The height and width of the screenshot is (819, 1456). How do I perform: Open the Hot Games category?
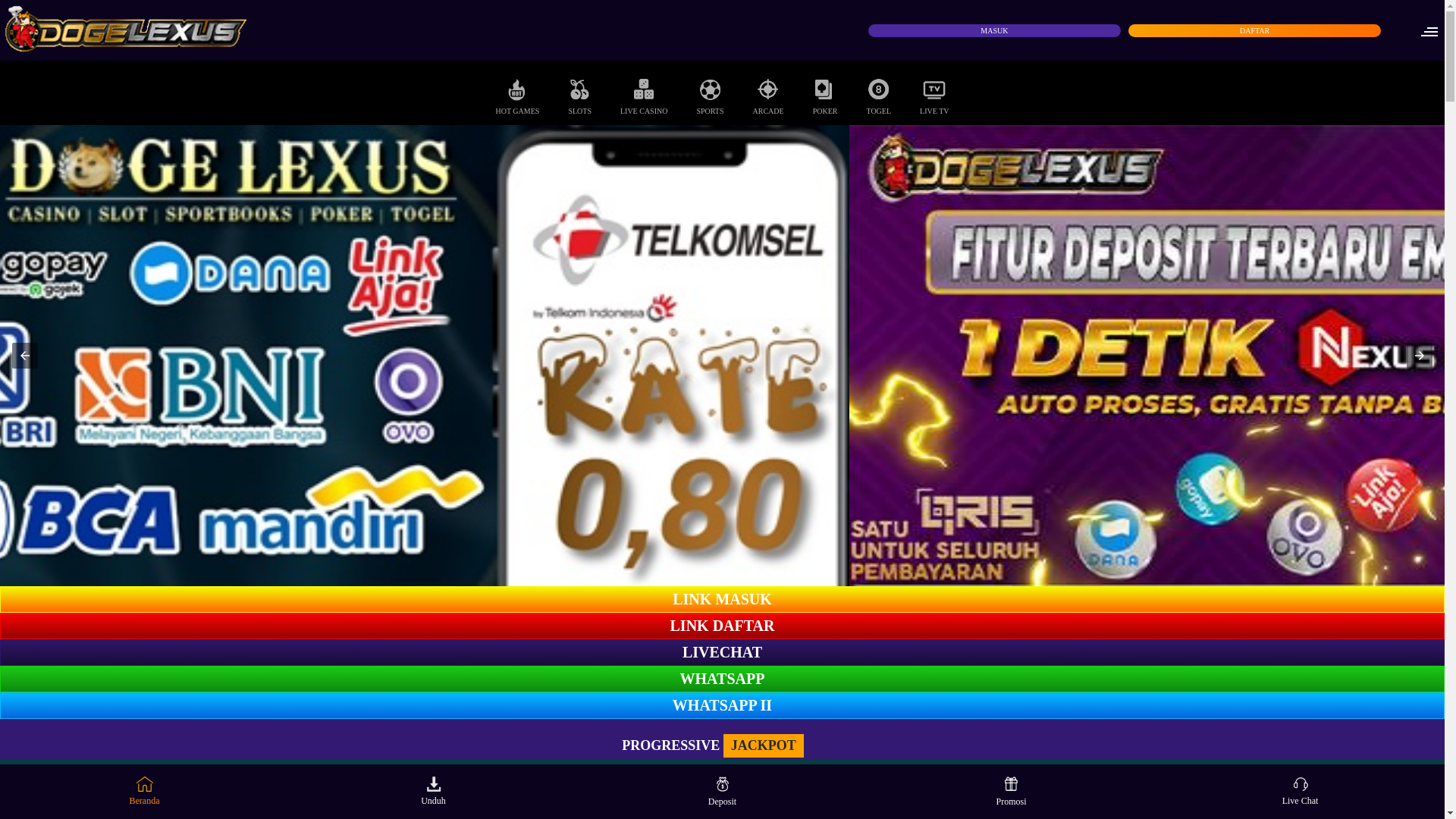517,96
